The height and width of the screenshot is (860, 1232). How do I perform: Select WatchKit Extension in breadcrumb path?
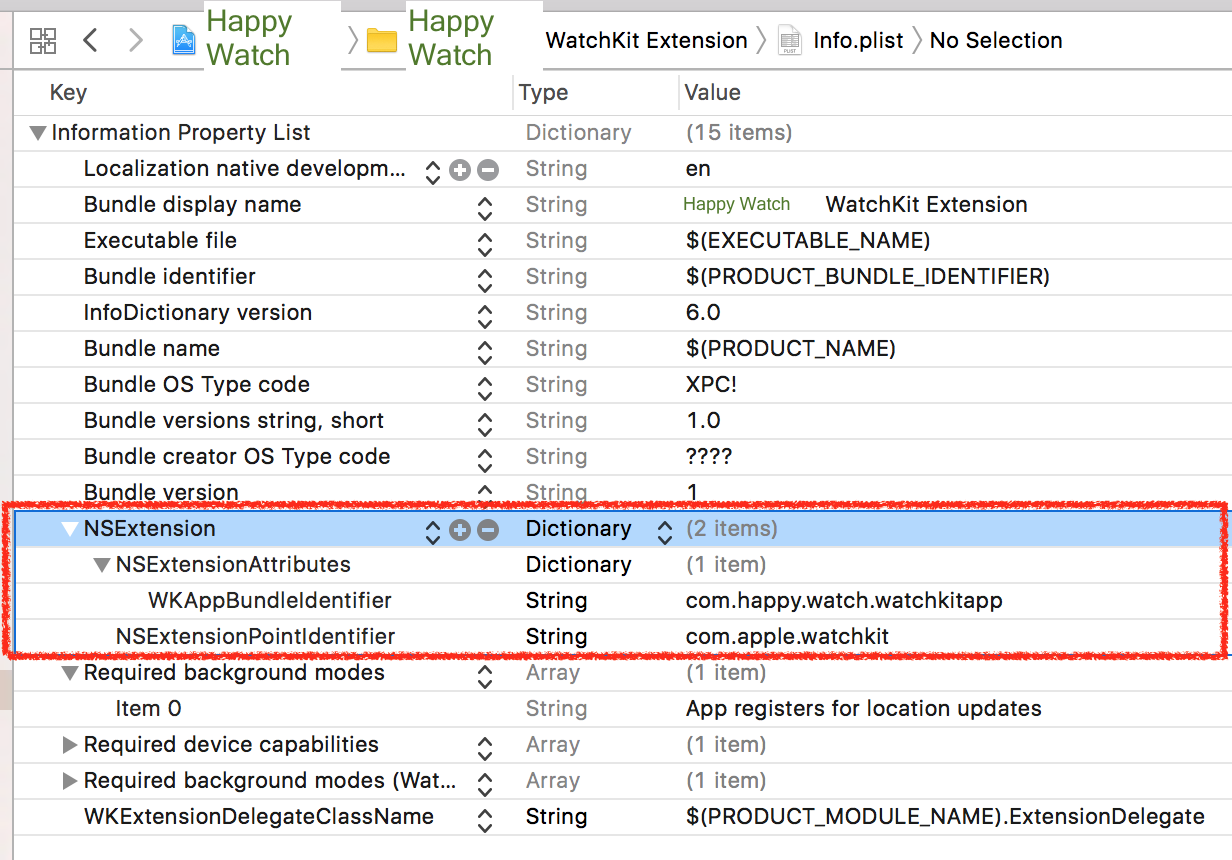point(646,40)
